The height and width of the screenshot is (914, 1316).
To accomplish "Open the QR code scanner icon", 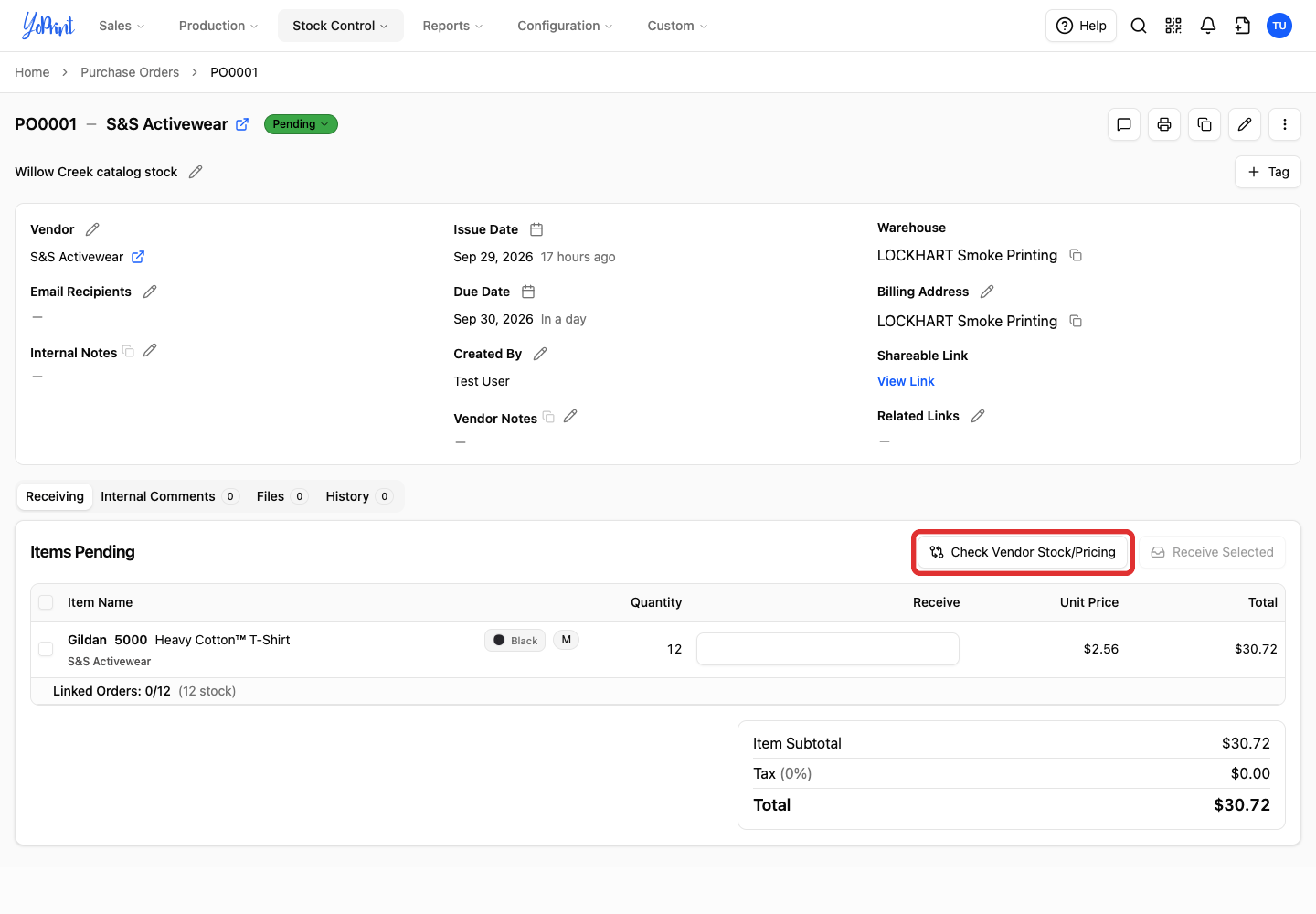I will tap(1173, 26).
